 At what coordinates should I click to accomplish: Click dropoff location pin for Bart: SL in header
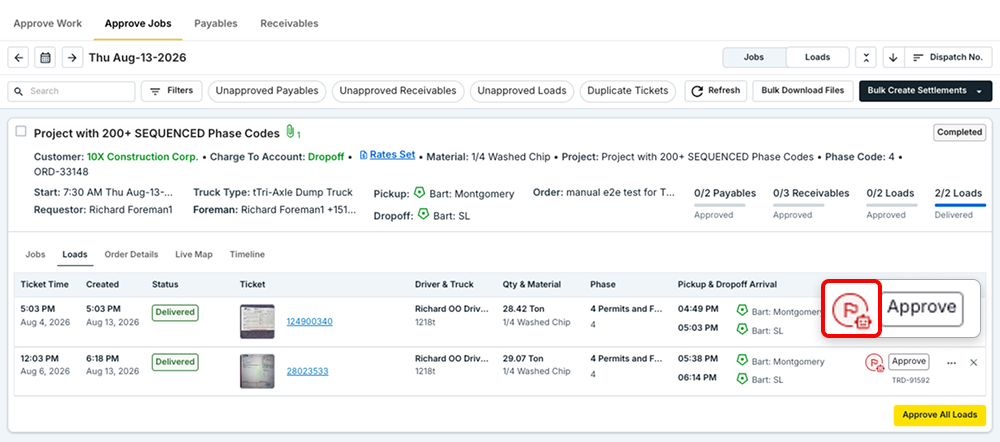pyautogui.click(x=423, y=215)
